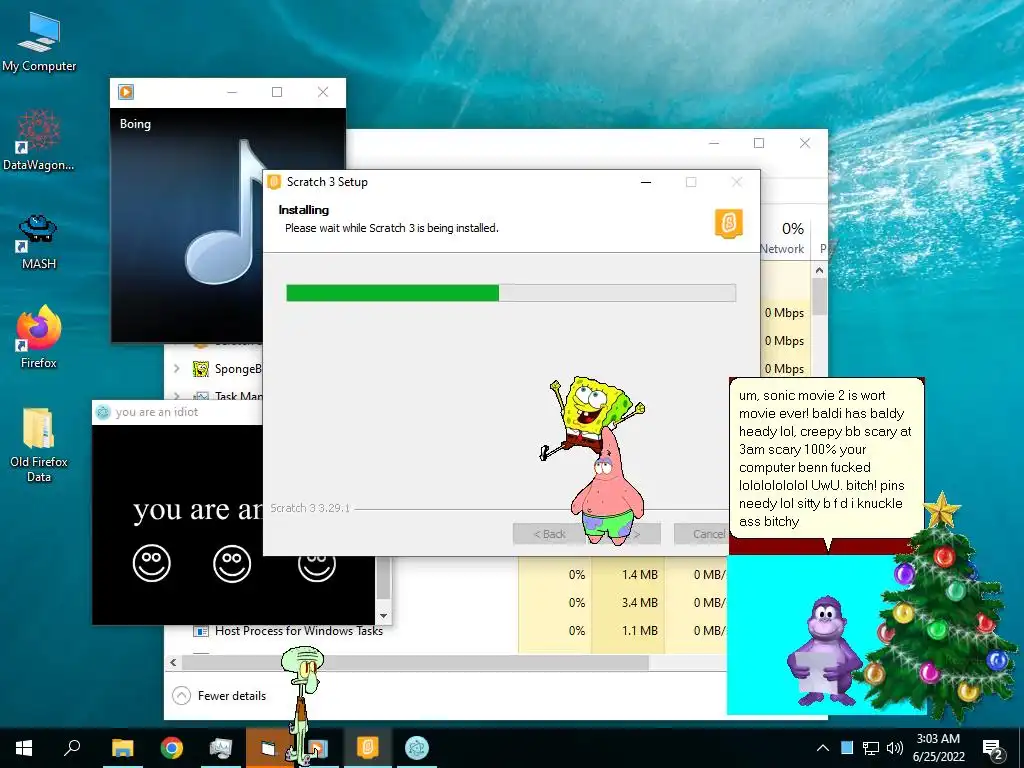Screen dimensions: 1024x768
Task: Click the atom icon in 'you are an idiot' title bar
Action: click(103, 412)
